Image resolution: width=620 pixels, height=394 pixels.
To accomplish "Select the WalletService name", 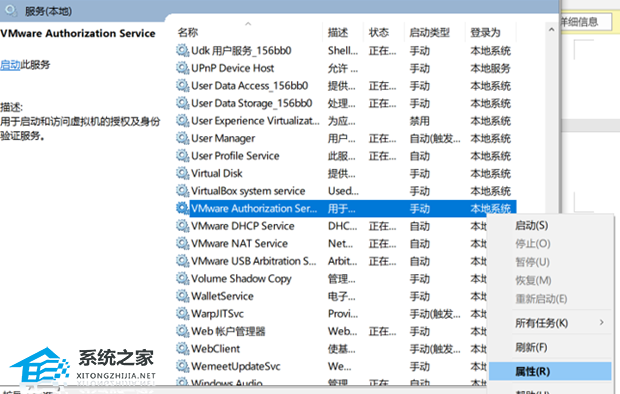I will (x=222, y=296).
